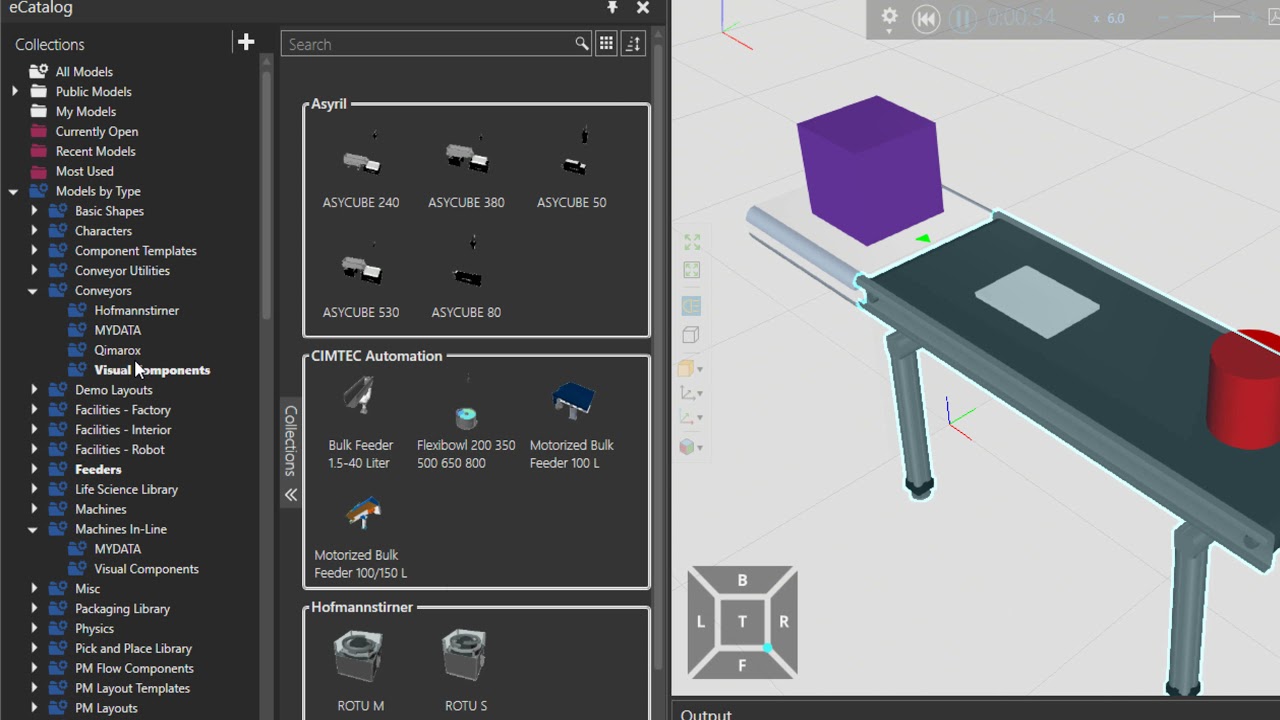Click the search magnifier in eCatalog search bar

pyautogui.click(x=580, y=44)
